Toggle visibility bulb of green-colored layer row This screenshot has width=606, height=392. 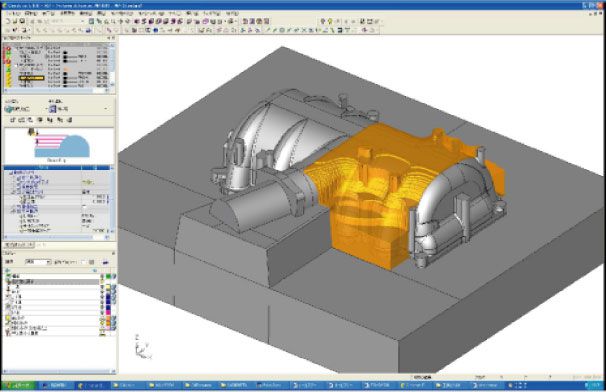[102, 276]
